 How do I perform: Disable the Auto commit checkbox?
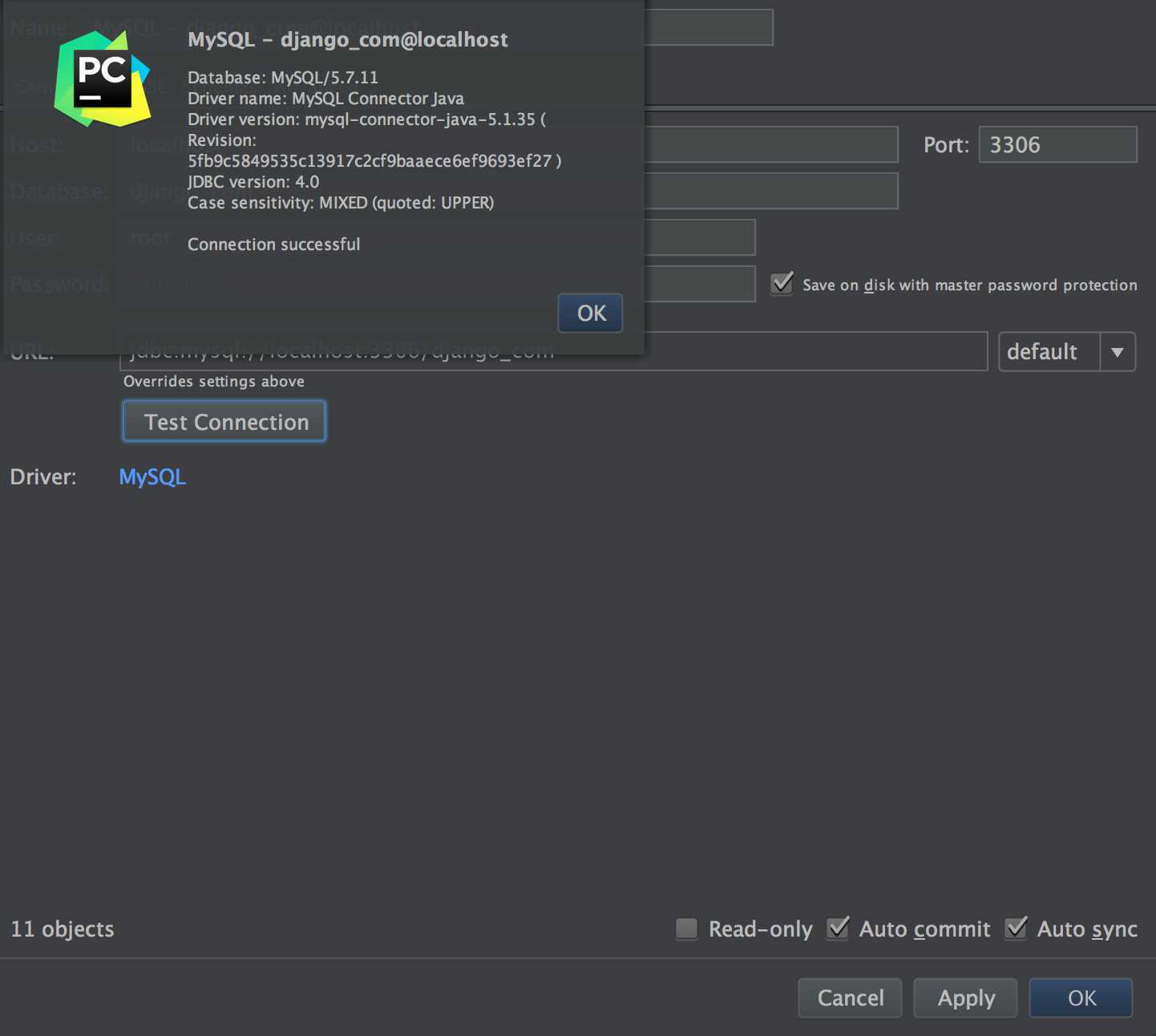(838, 929)
